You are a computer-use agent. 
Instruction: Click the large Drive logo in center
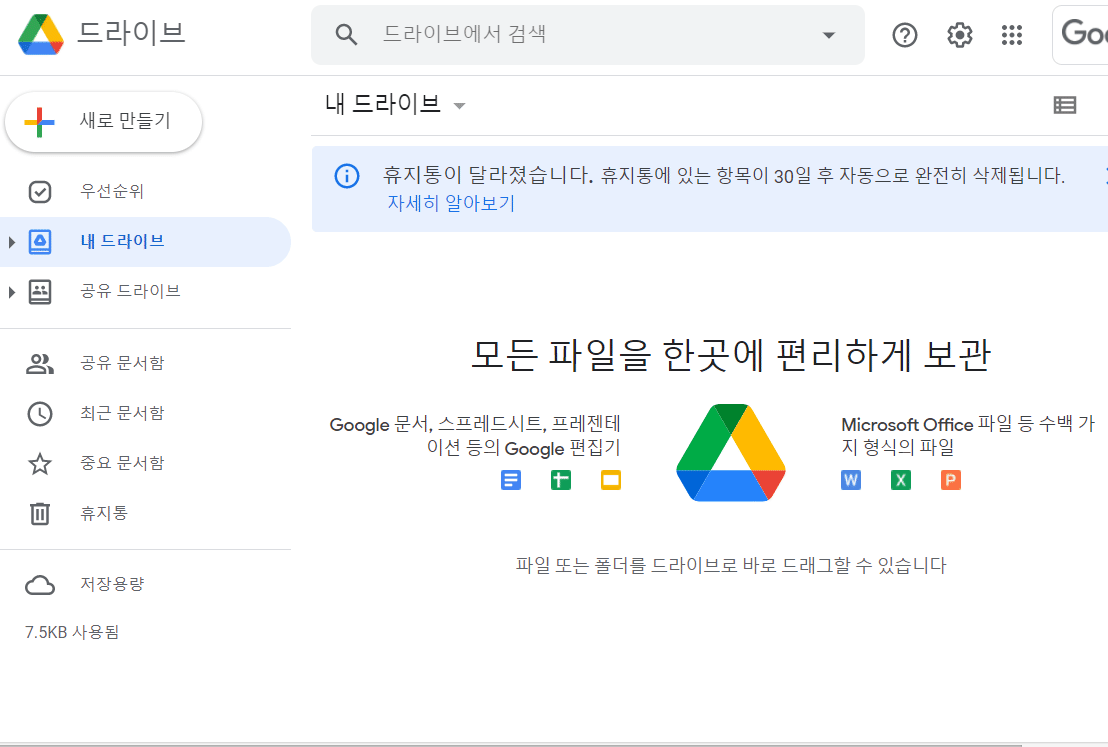pos(731,452)
